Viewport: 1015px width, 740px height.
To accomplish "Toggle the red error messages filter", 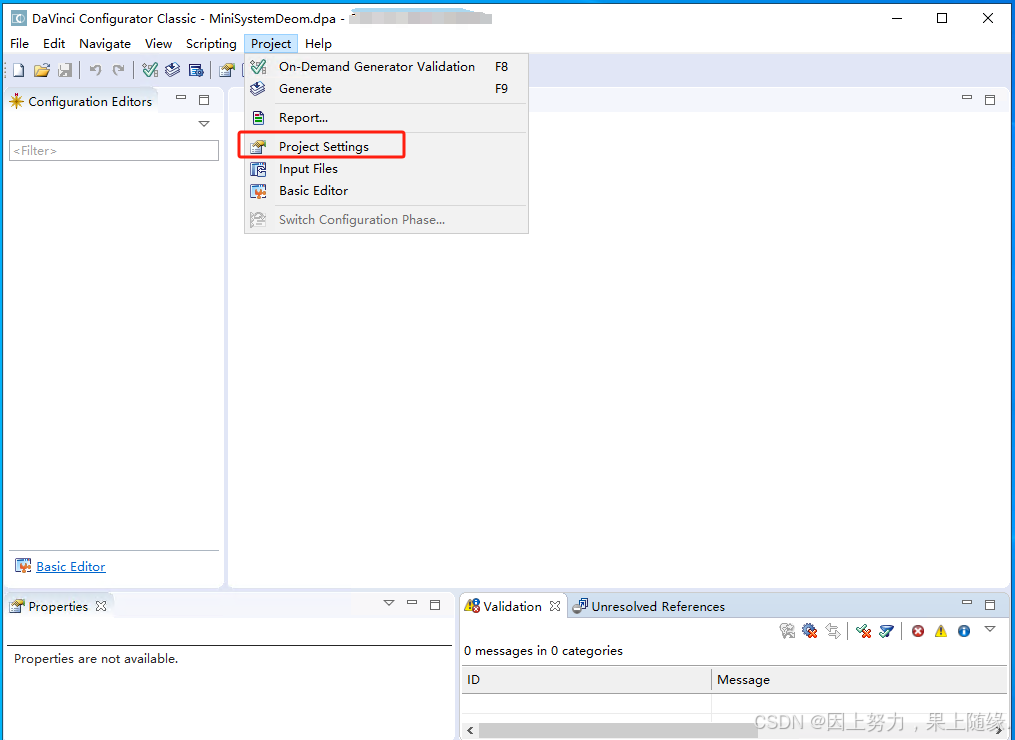I will [918, 631].
